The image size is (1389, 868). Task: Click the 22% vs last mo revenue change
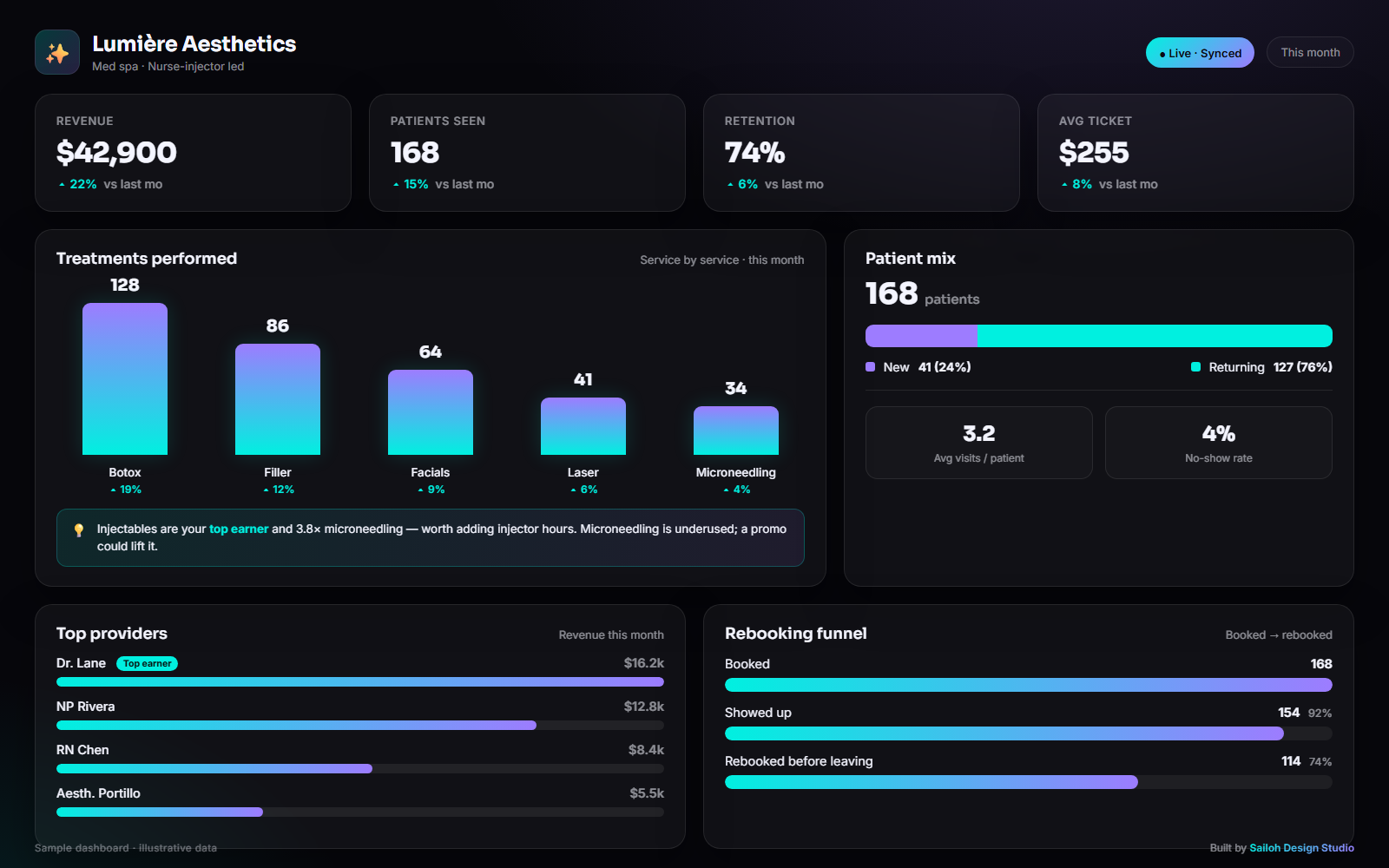[x=110, y=184]
